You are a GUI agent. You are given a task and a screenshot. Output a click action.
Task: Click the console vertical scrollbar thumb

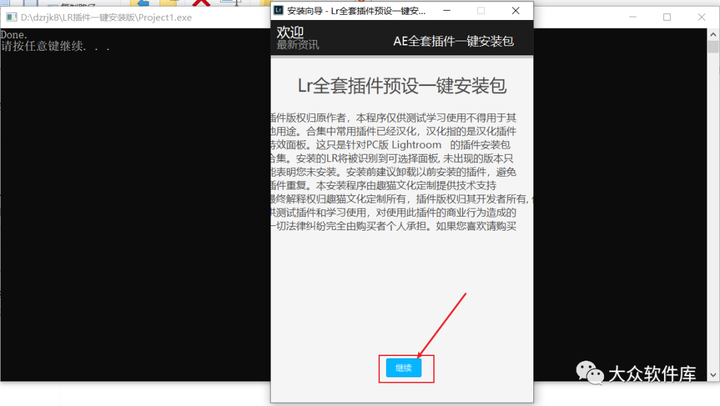(x=713, y=47)
